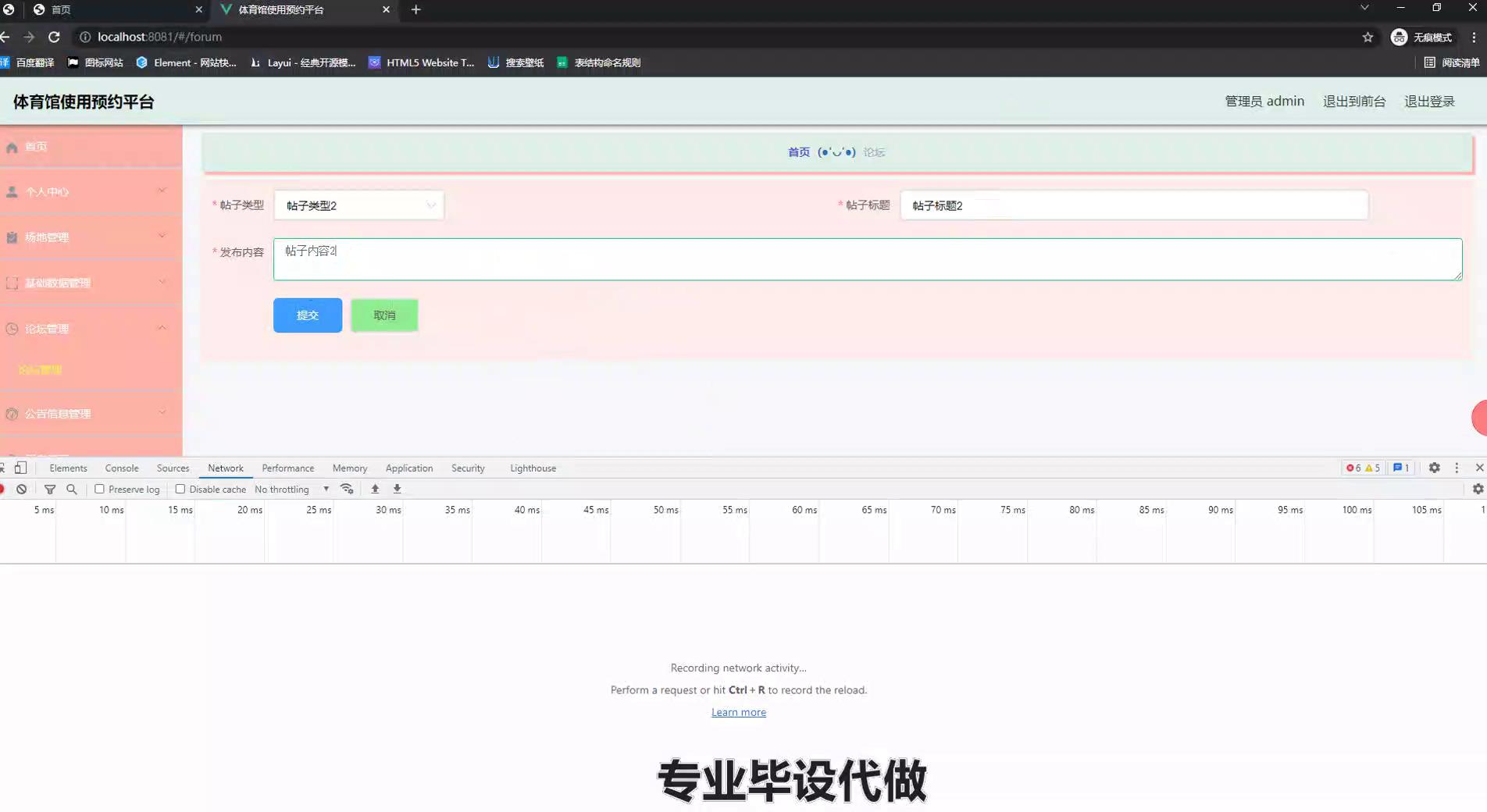Click the green 取消 cancel button

384,315
